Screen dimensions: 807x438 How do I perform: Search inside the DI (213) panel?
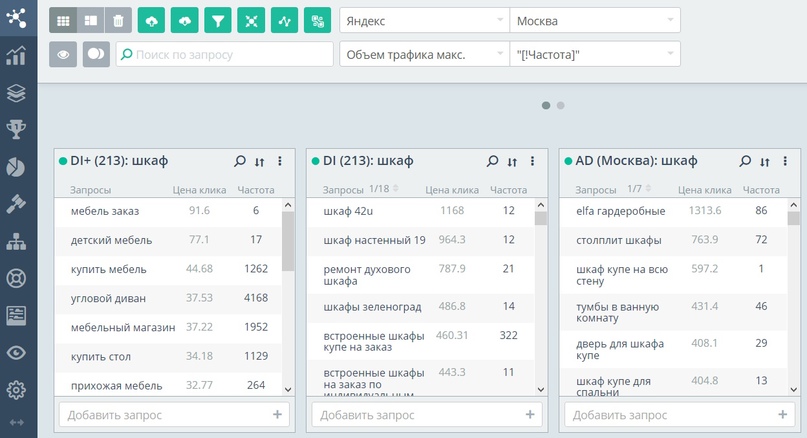[493, 161]
